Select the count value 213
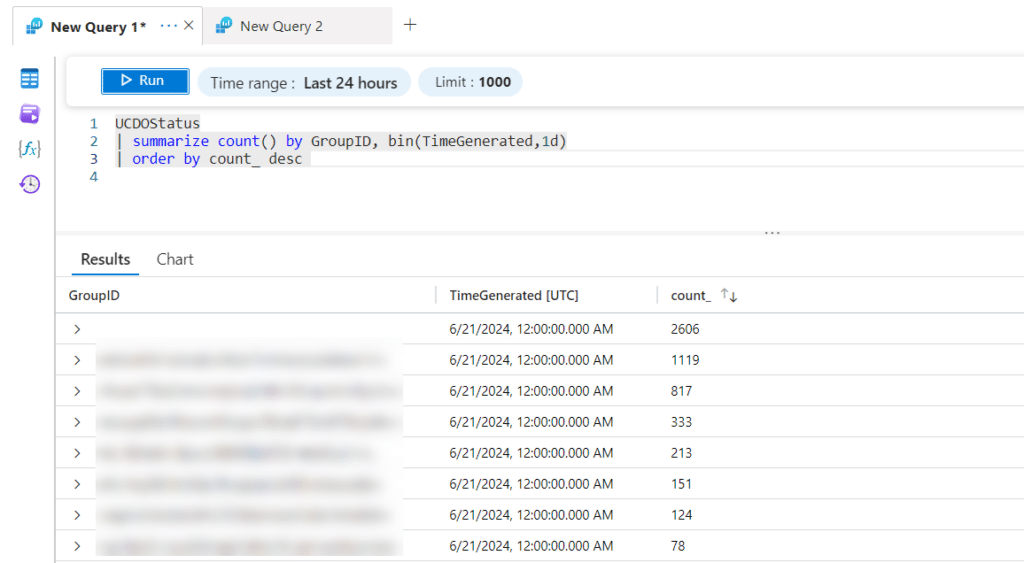The width and height of the screenshot is (1024, 563). [x=681, y=453]
